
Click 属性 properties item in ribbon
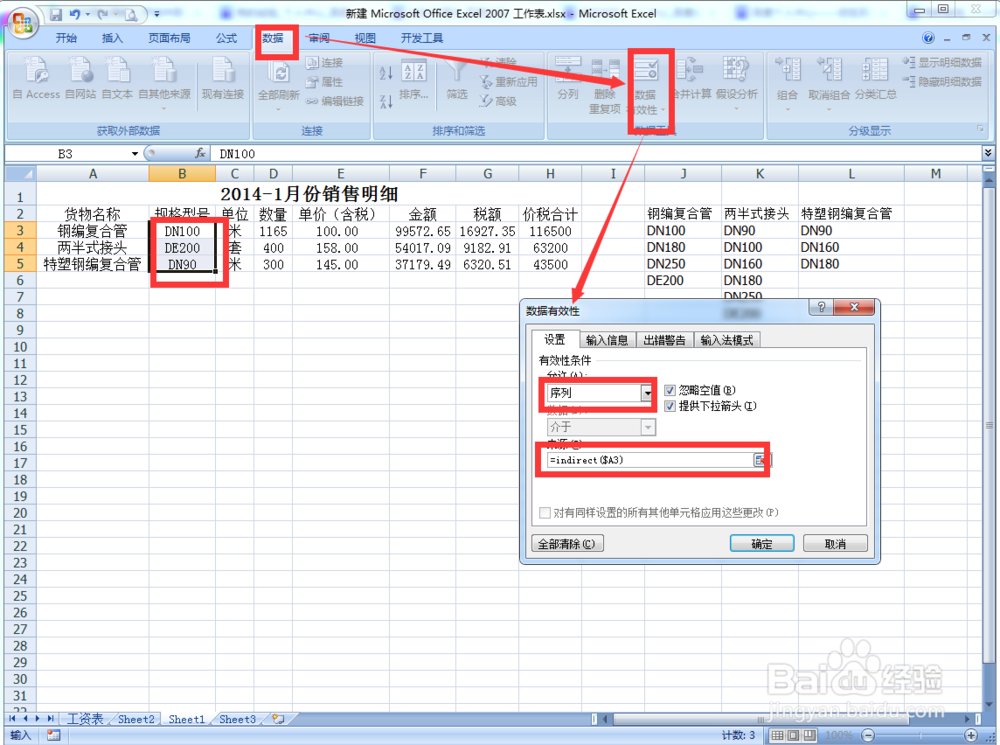click(x=324, y=82)
